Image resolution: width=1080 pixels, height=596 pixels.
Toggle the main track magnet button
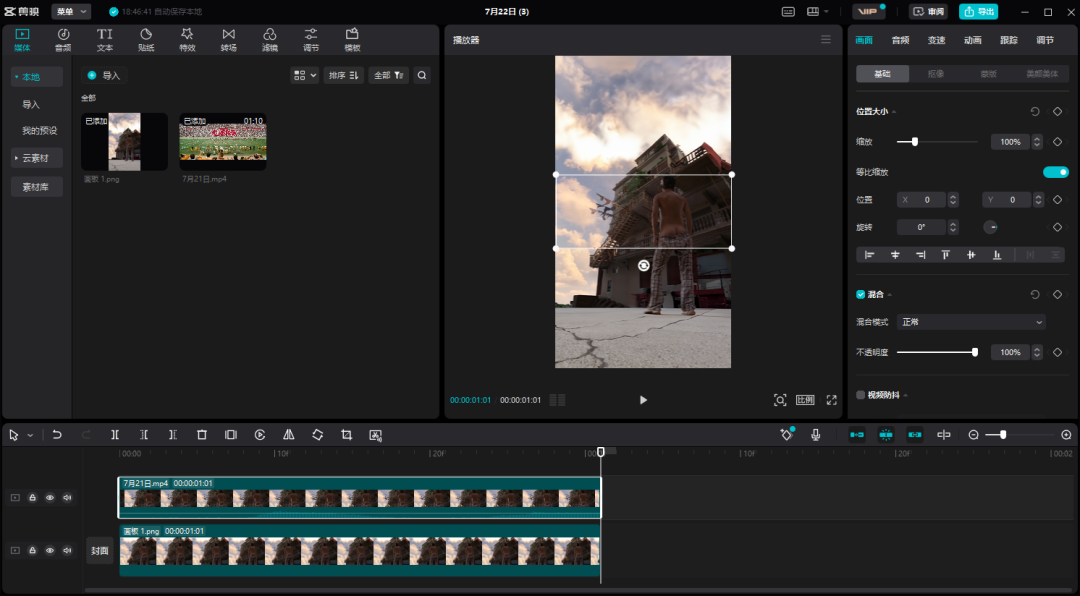click(x=857, y=435)
